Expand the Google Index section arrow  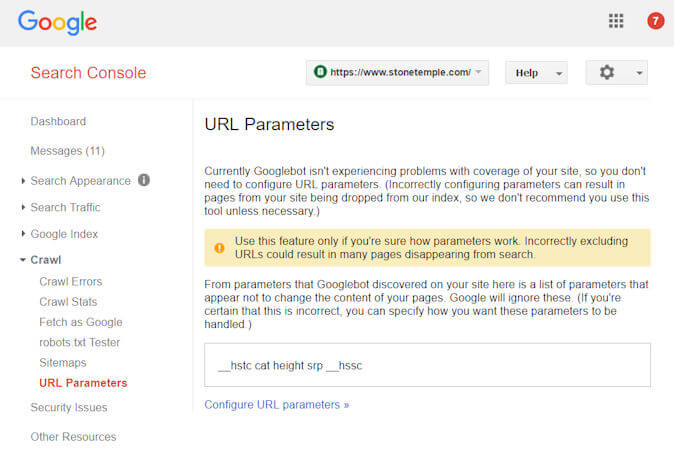pos(23,233)
